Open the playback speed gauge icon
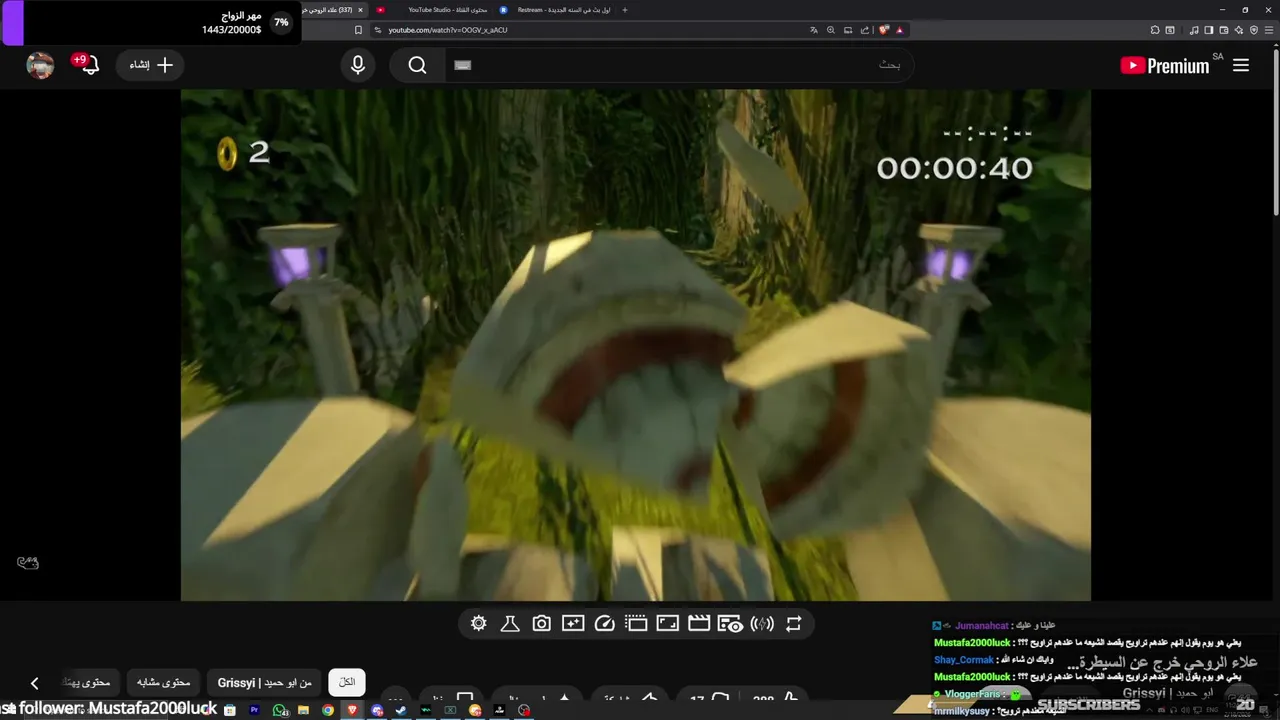Image resolution: width=1280 pixels, height=720 pixels. coord(604,624)
